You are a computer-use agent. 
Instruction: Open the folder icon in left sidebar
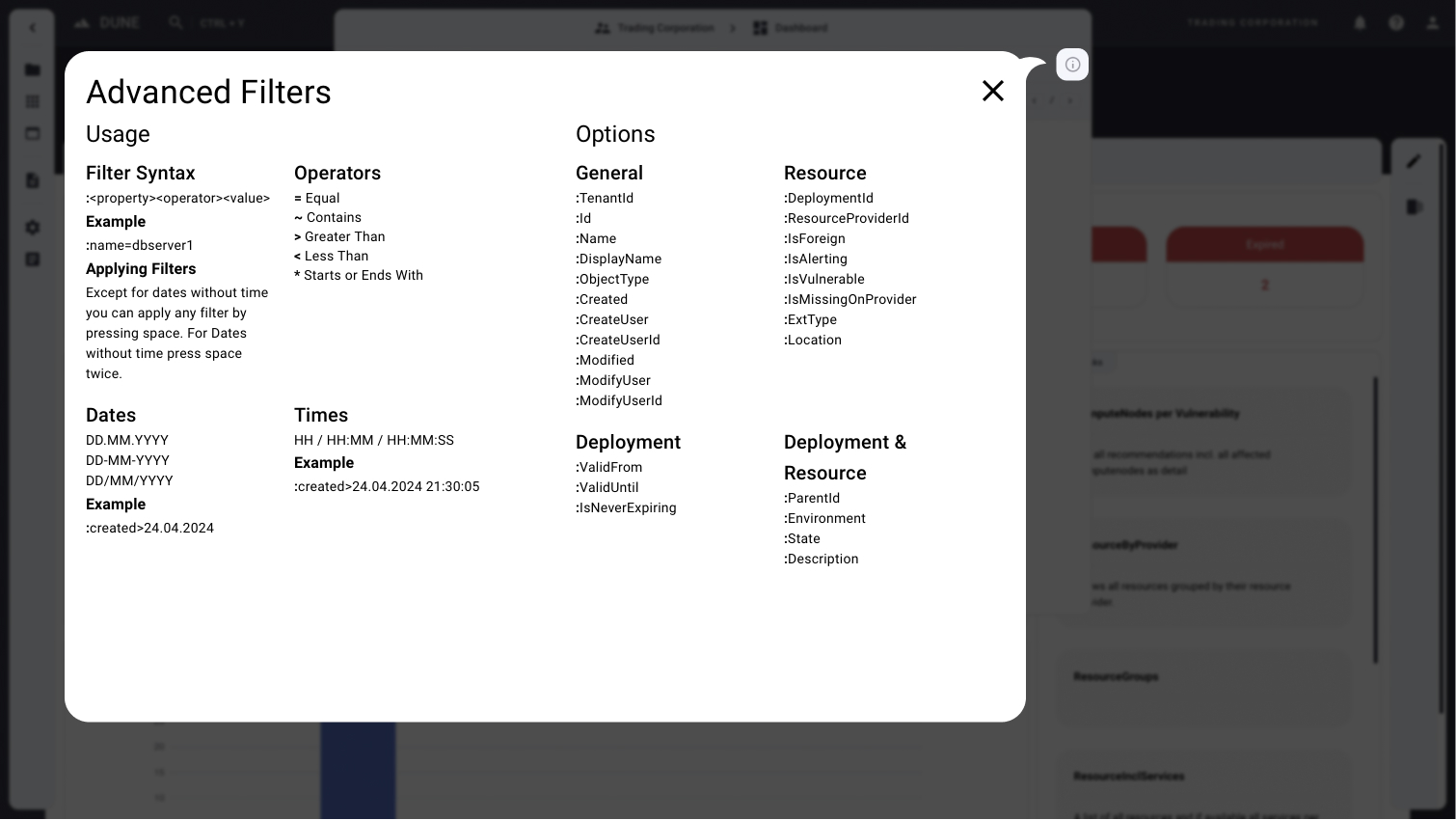click(33, 69)
